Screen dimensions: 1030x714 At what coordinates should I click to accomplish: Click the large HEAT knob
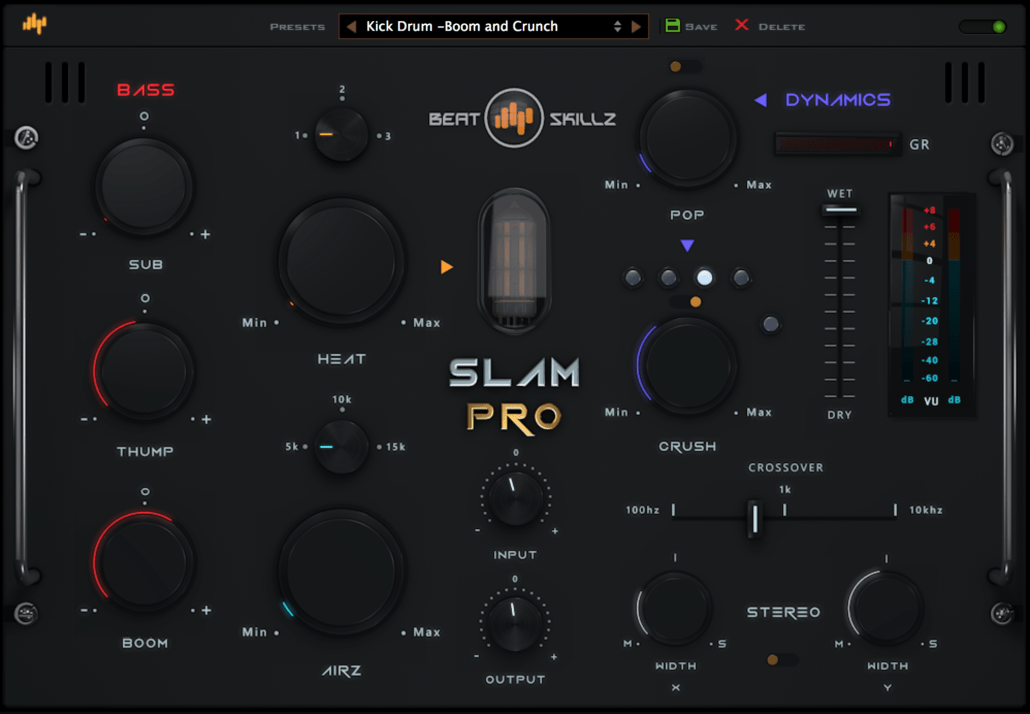tap(341, 261)
